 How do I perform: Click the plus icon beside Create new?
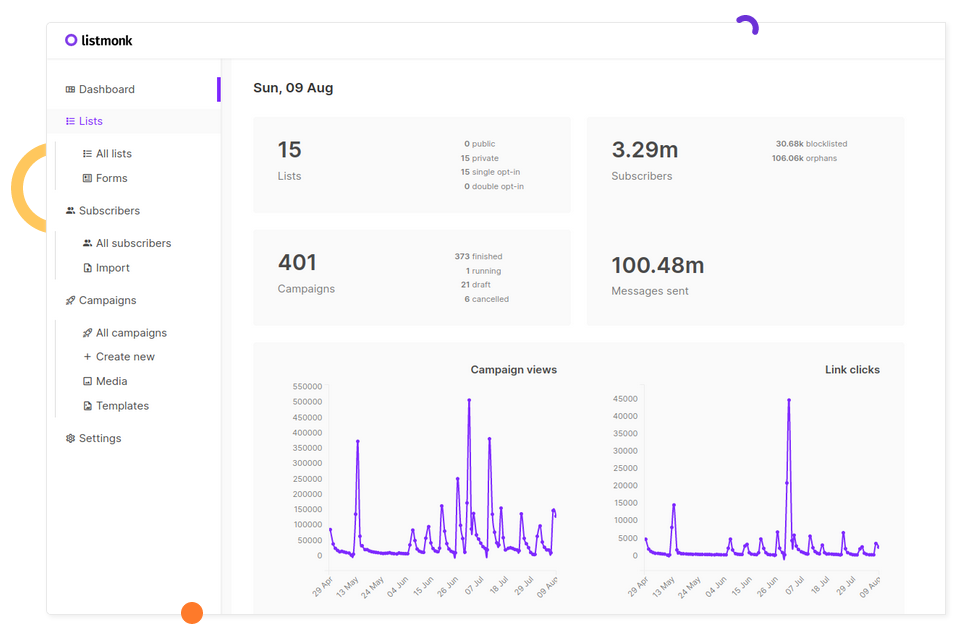coord(87,356)
